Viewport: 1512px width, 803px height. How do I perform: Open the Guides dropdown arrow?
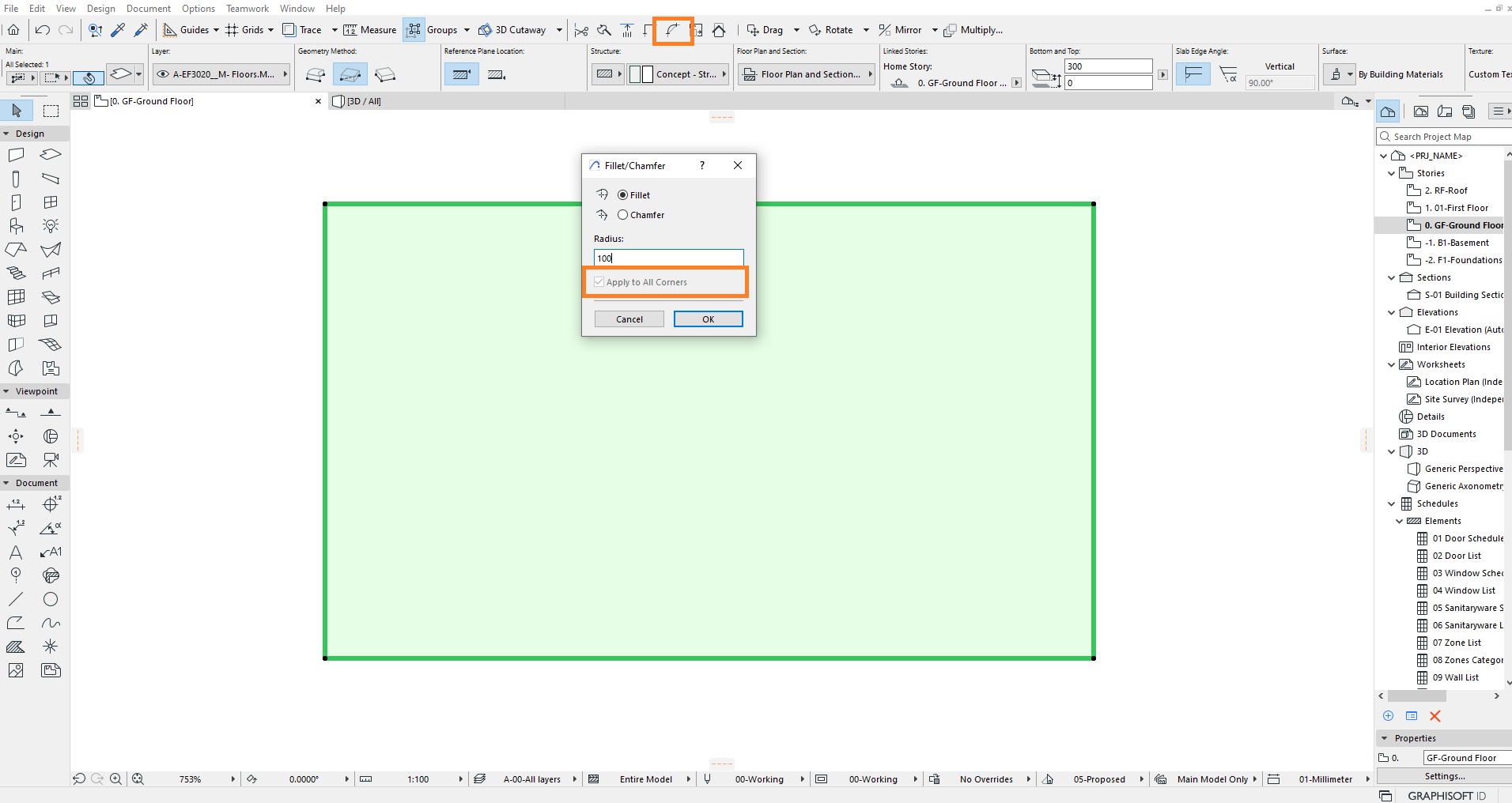coord(216,30)
